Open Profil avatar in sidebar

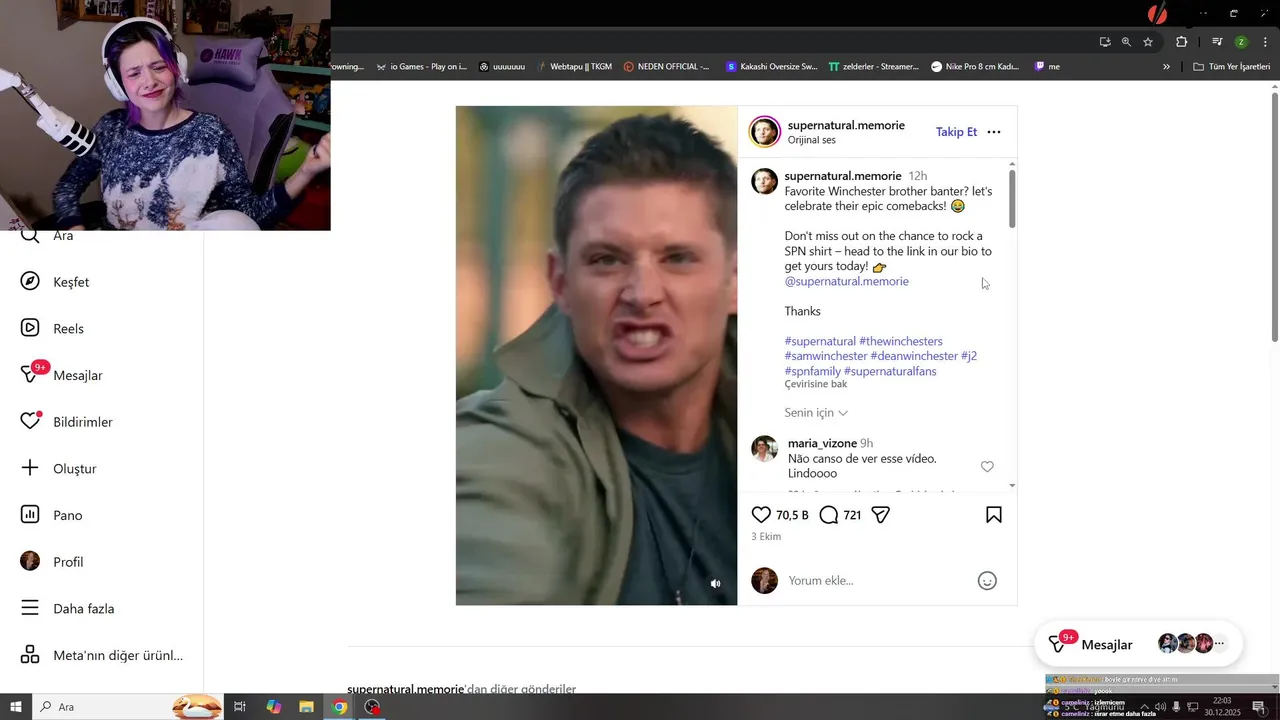coord(30,561)
